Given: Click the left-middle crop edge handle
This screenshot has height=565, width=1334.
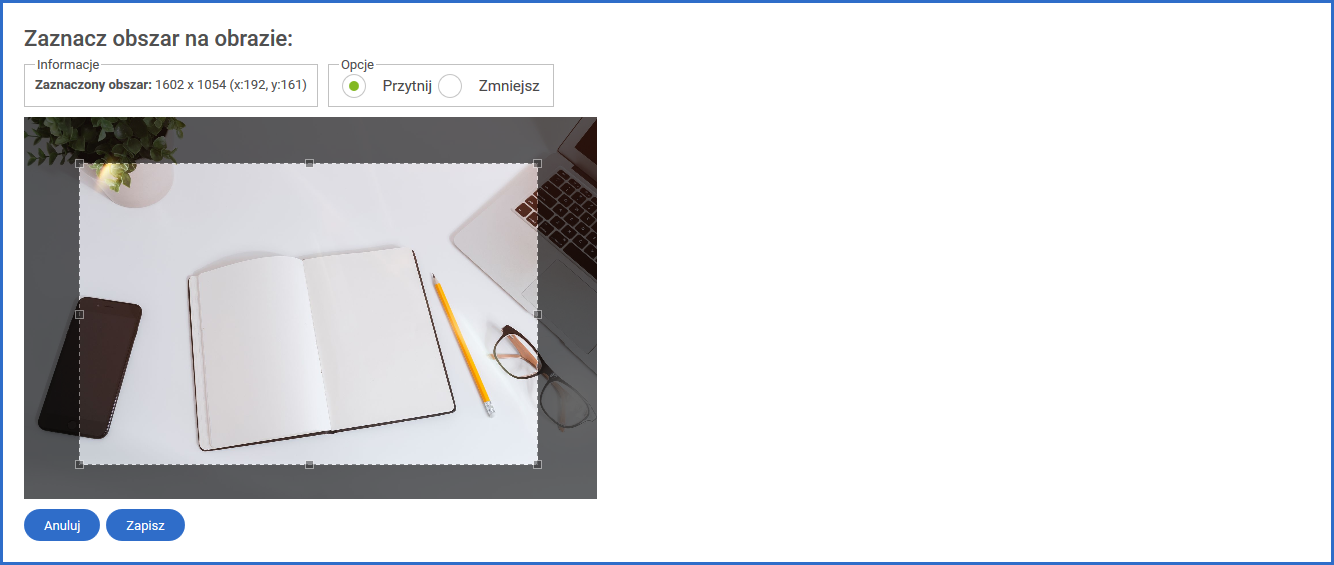Looking at the screenshot, I should tap(80, 314).
